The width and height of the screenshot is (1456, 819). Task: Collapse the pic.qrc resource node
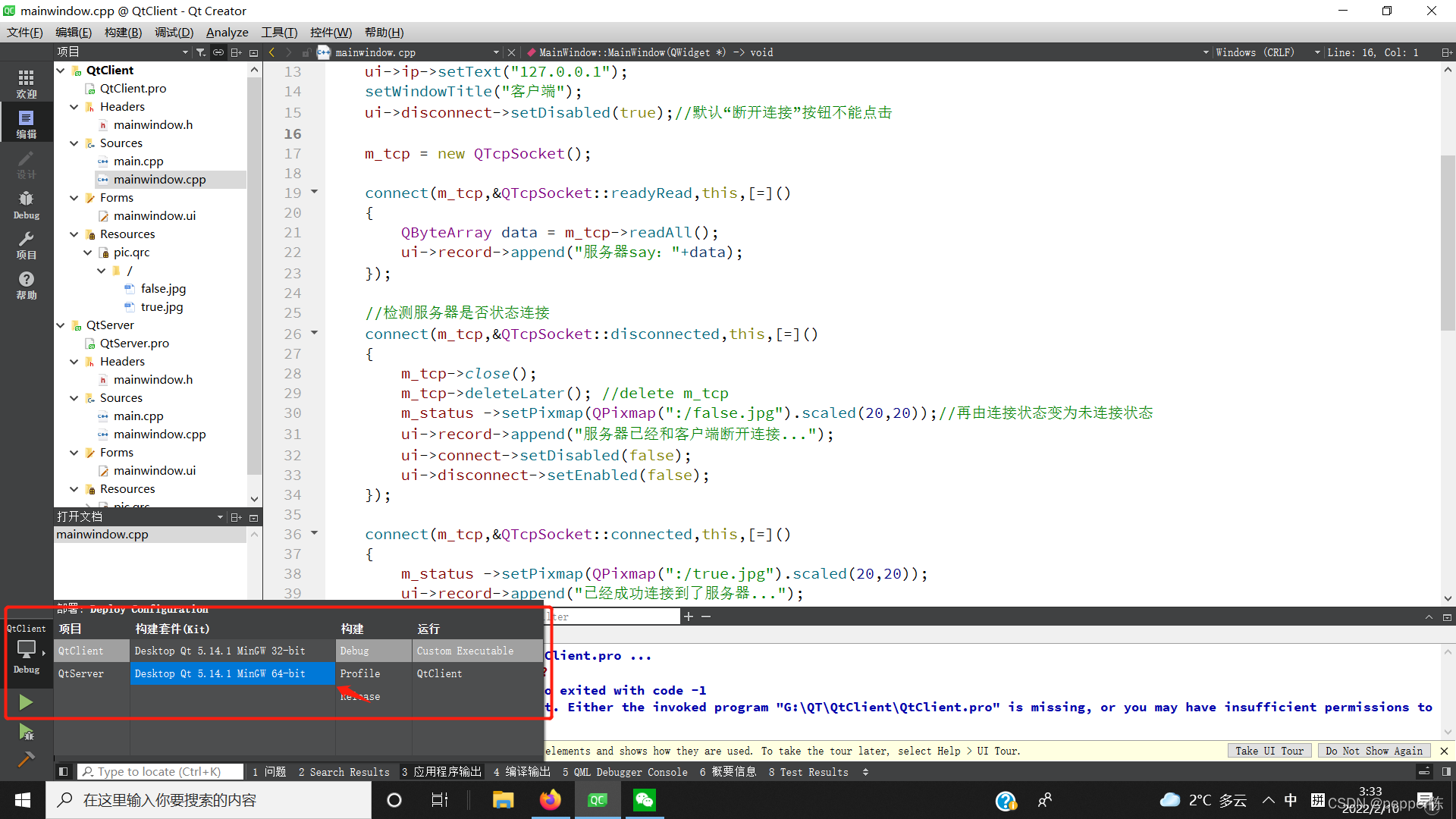click(x=88, y=253)
